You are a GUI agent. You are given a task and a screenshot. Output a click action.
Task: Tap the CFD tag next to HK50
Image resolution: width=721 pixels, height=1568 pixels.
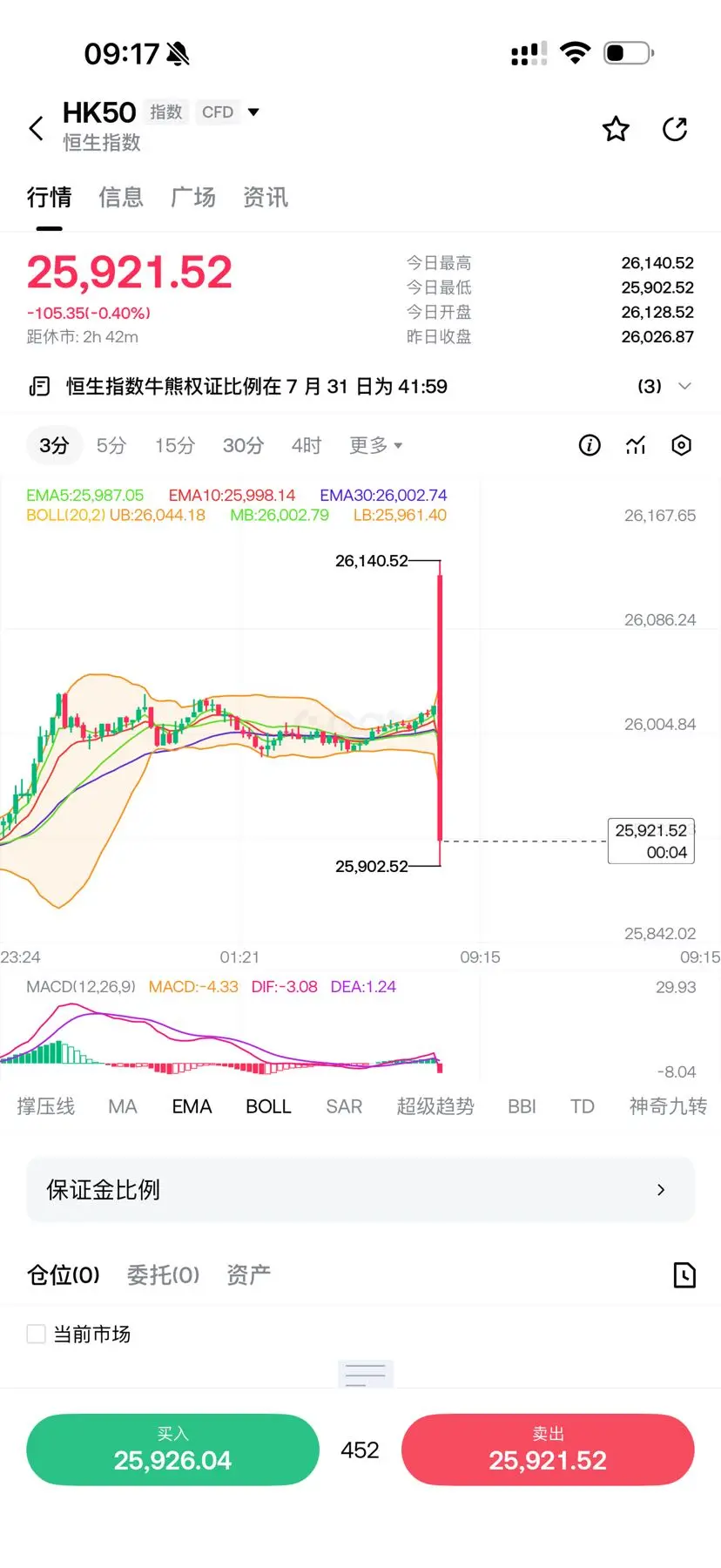218,112
